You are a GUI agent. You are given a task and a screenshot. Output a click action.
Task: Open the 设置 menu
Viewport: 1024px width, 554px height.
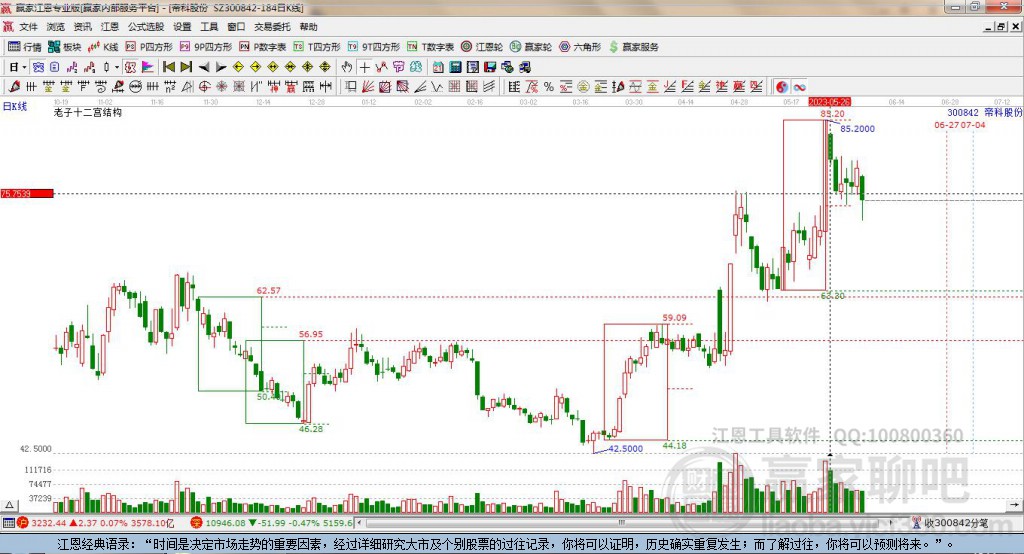tap(182, 27)
